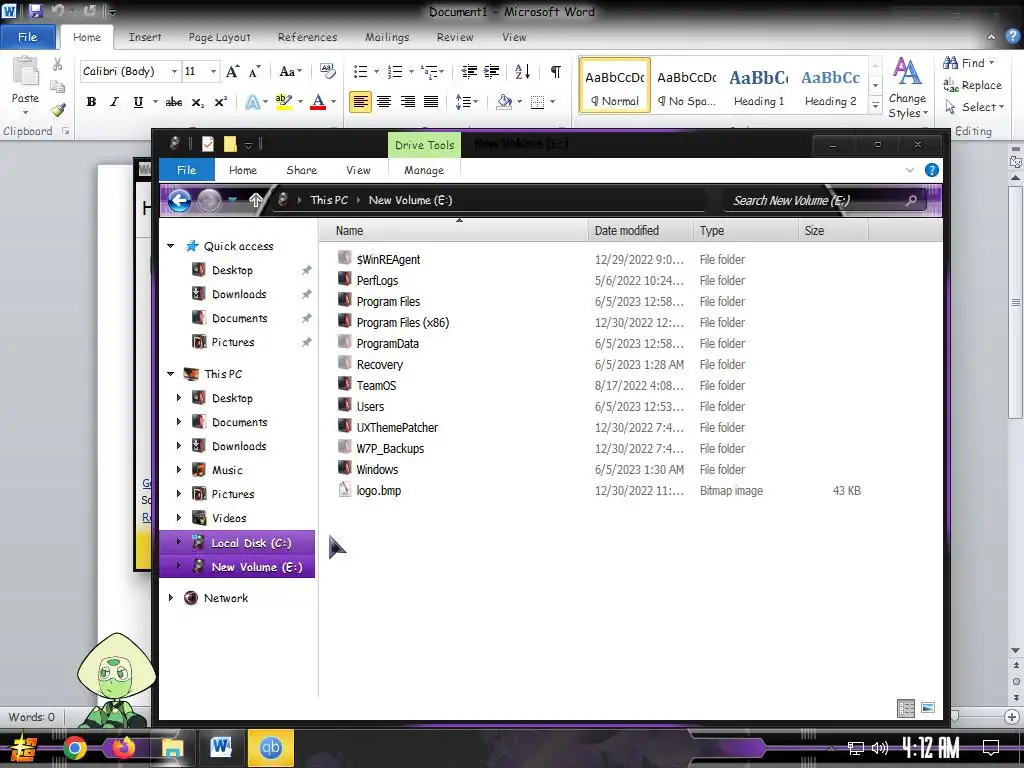Click Save icon in Word title bar
1024x768 pixels.
[35, 11]
